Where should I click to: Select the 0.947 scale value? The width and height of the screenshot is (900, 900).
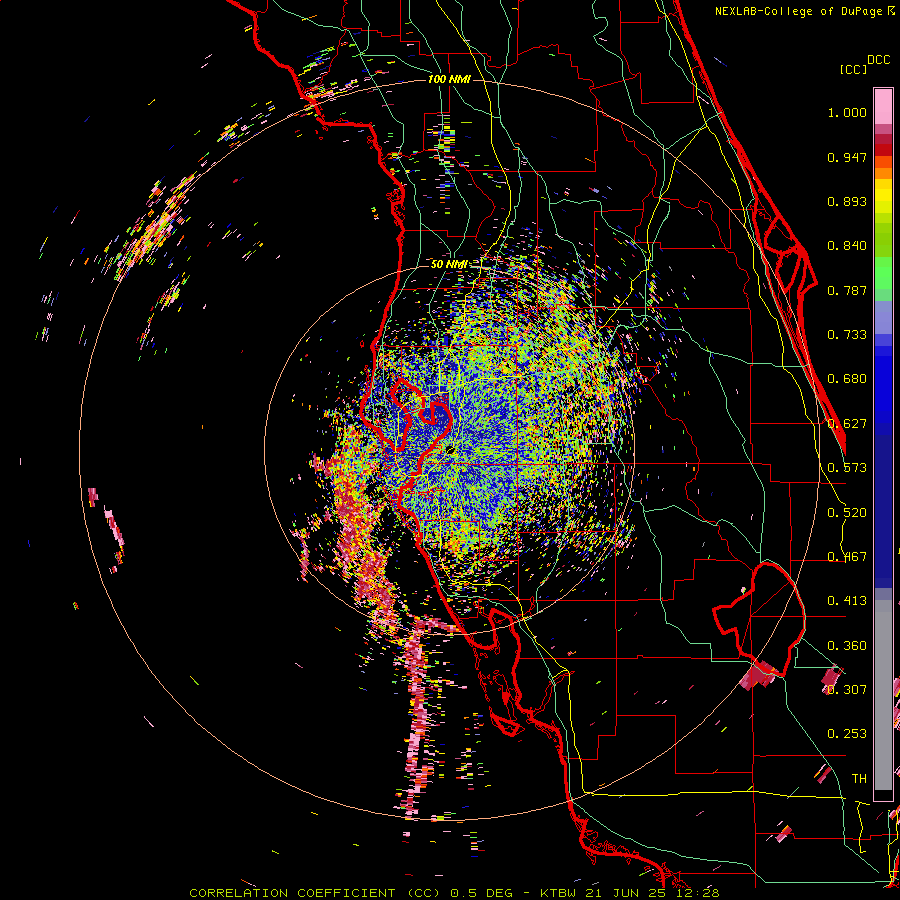tap(847, 157)
